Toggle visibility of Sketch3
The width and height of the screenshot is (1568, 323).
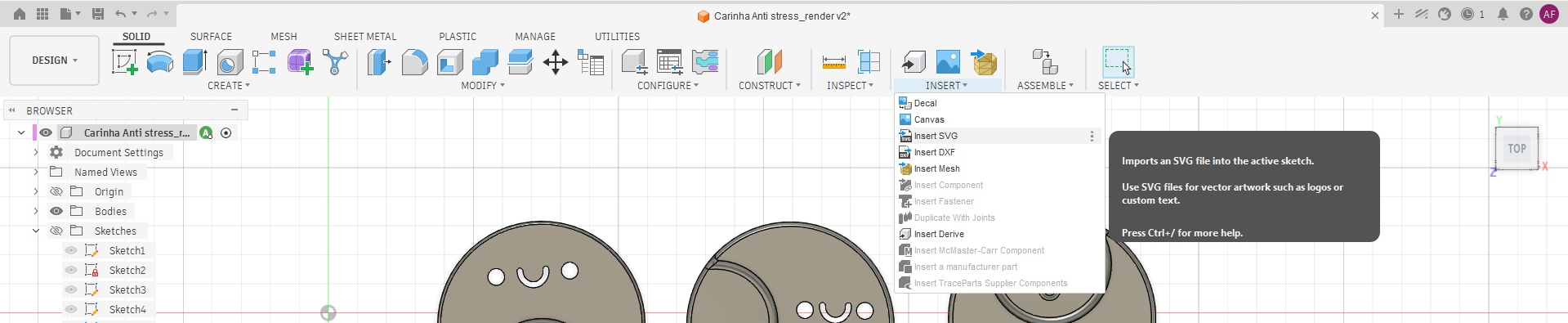tap(71, 289)
